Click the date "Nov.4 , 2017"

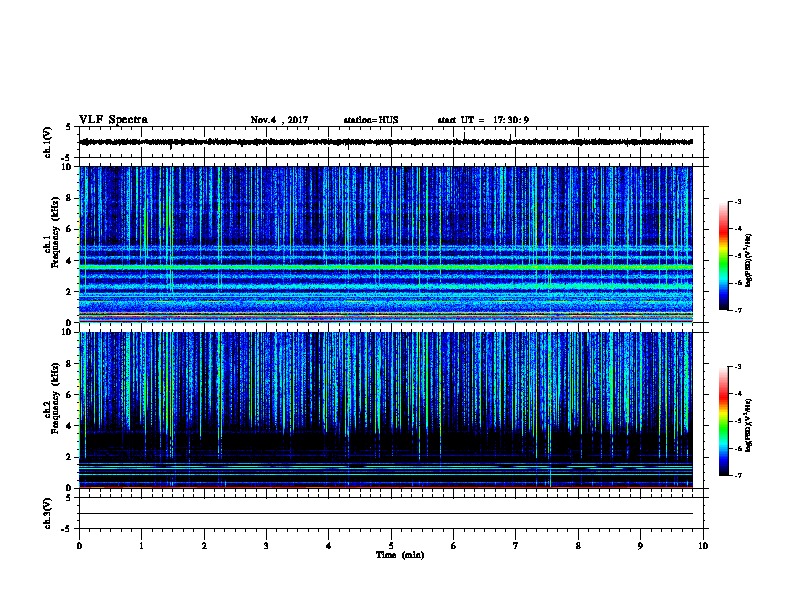click(x=279, y=120)
